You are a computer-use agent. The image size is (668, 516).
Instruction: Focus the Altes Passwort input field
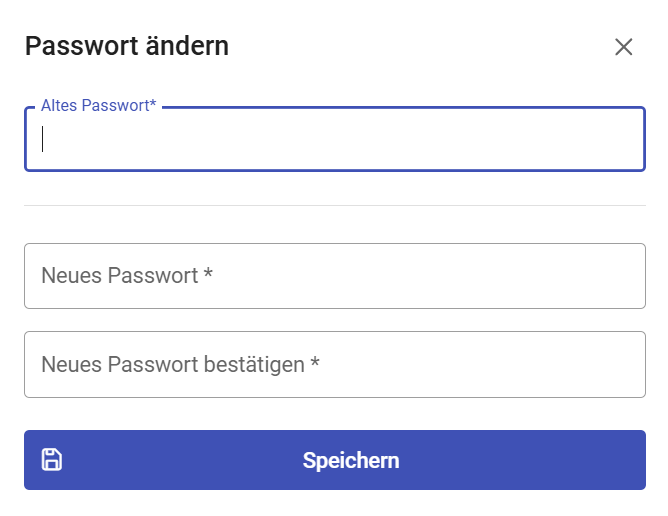pyautogui.click(x=334, y=140)
